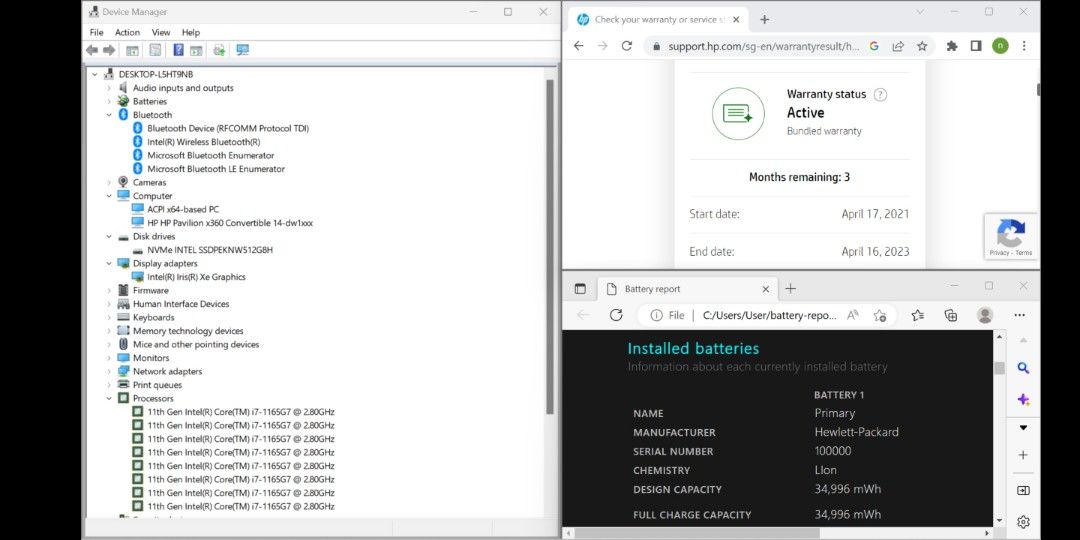Bookmark the HP warranty page with star icon
The image size is (1080, 540).
[922, 46]
